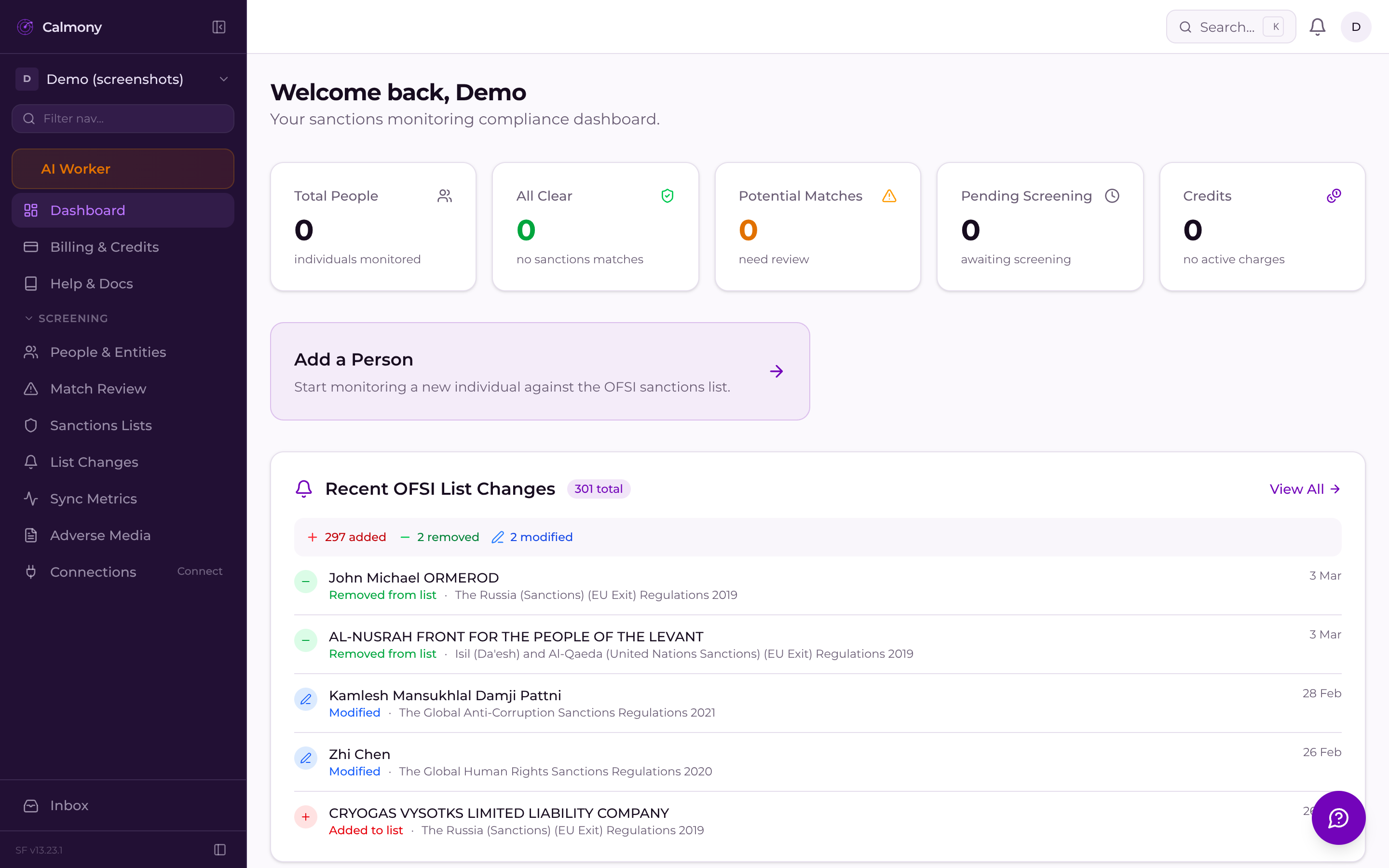Click the 301 total badge

coord(598,488)
